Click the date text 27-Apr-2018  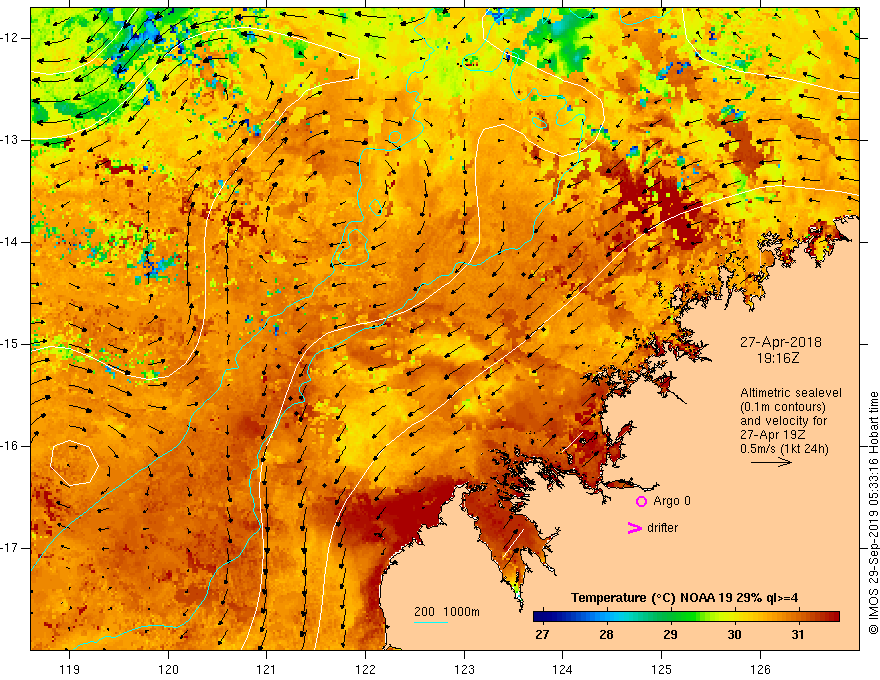click(781, 342)
